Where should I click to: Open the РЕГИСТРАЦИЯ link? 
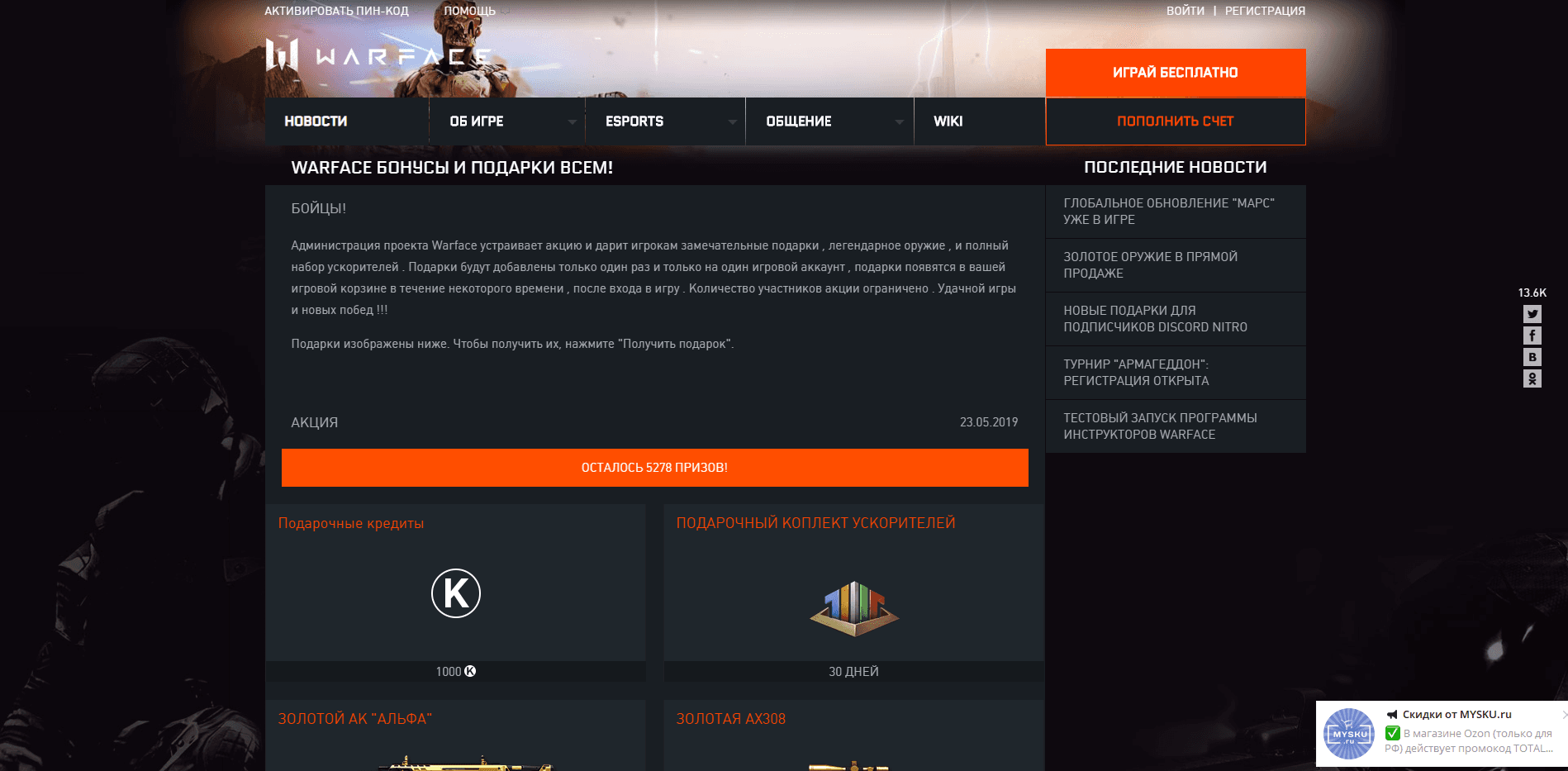click(x=1265, y=11)
